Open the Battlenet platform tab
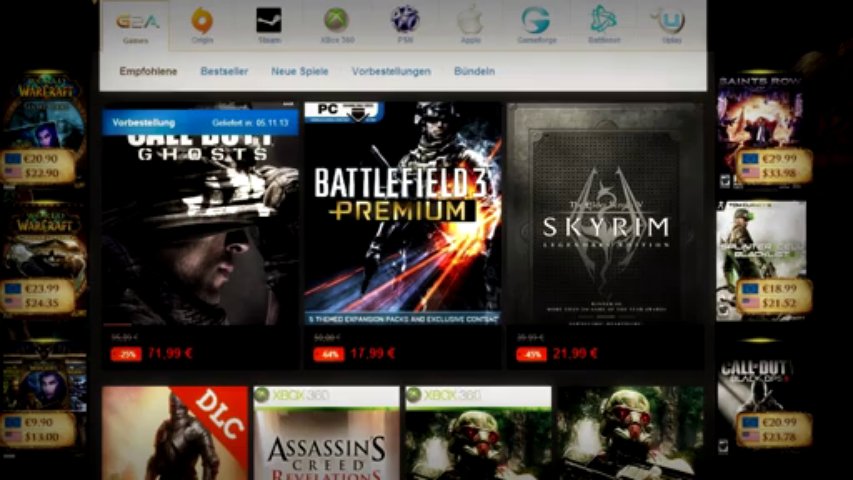Image resolution: width=853 pixels, height=480 pixels. pyautogui.click(x=603, y=25)
